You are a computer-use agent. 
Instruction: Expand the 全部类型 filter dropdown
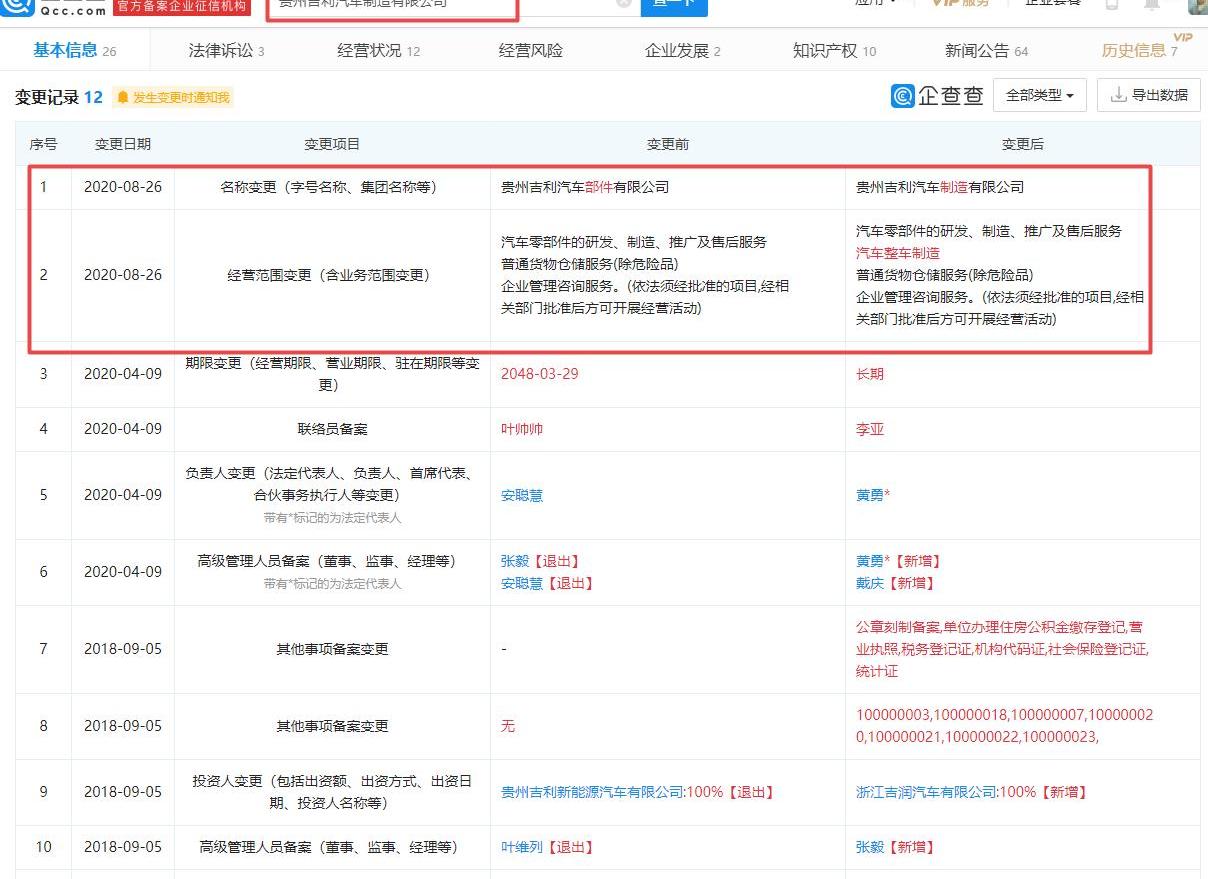point(1040,95)
